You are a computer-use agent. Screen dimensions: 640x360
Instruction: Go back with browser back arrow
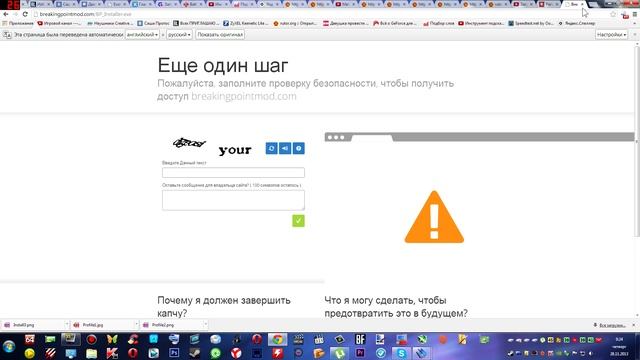tap(6, 14)
